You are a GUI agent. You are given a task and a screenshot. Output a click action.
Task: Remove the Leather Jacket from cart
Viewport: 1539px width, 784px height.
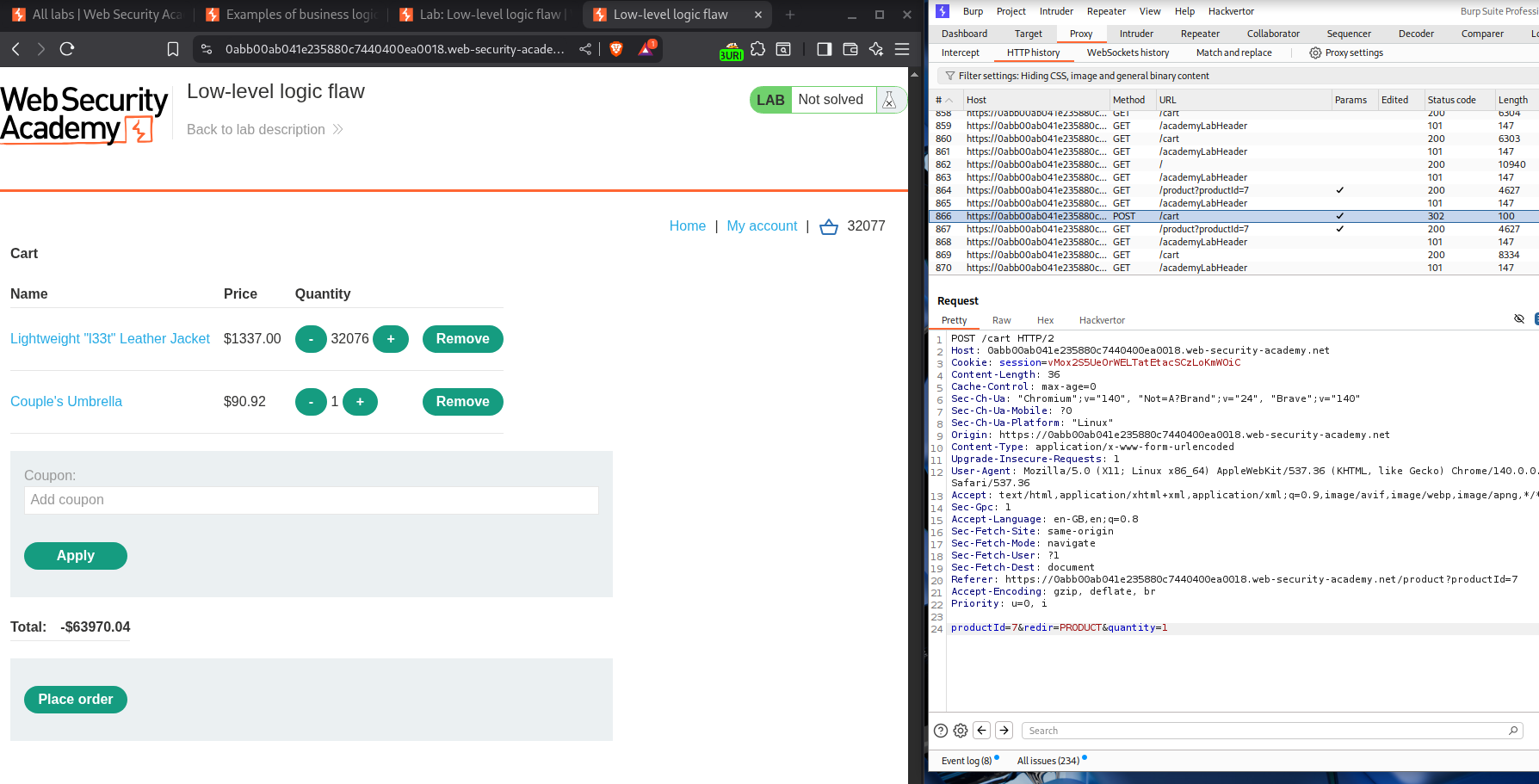point(462,339)
